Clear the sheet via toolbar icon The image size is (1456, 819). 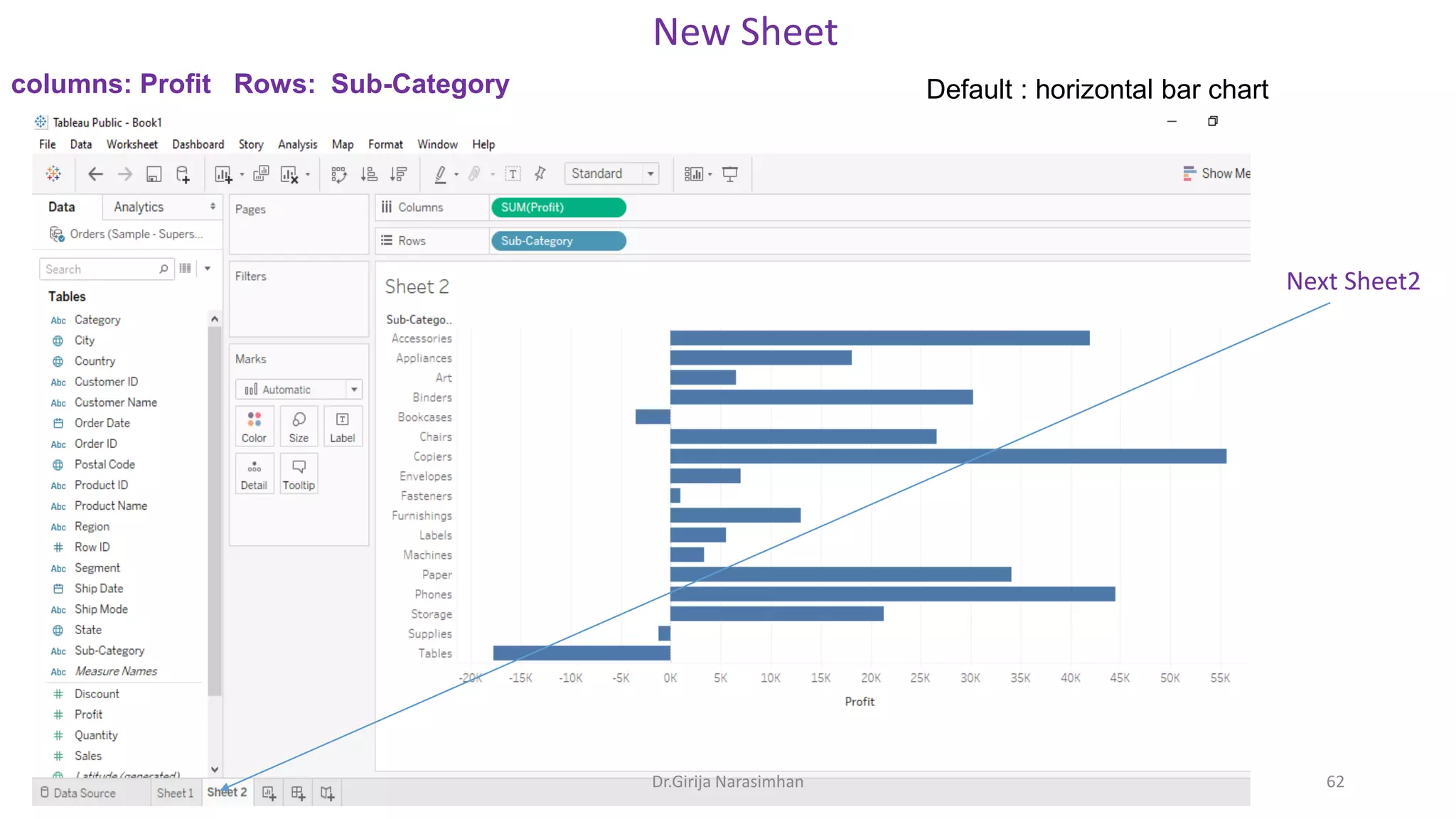(x=289, y=174)
